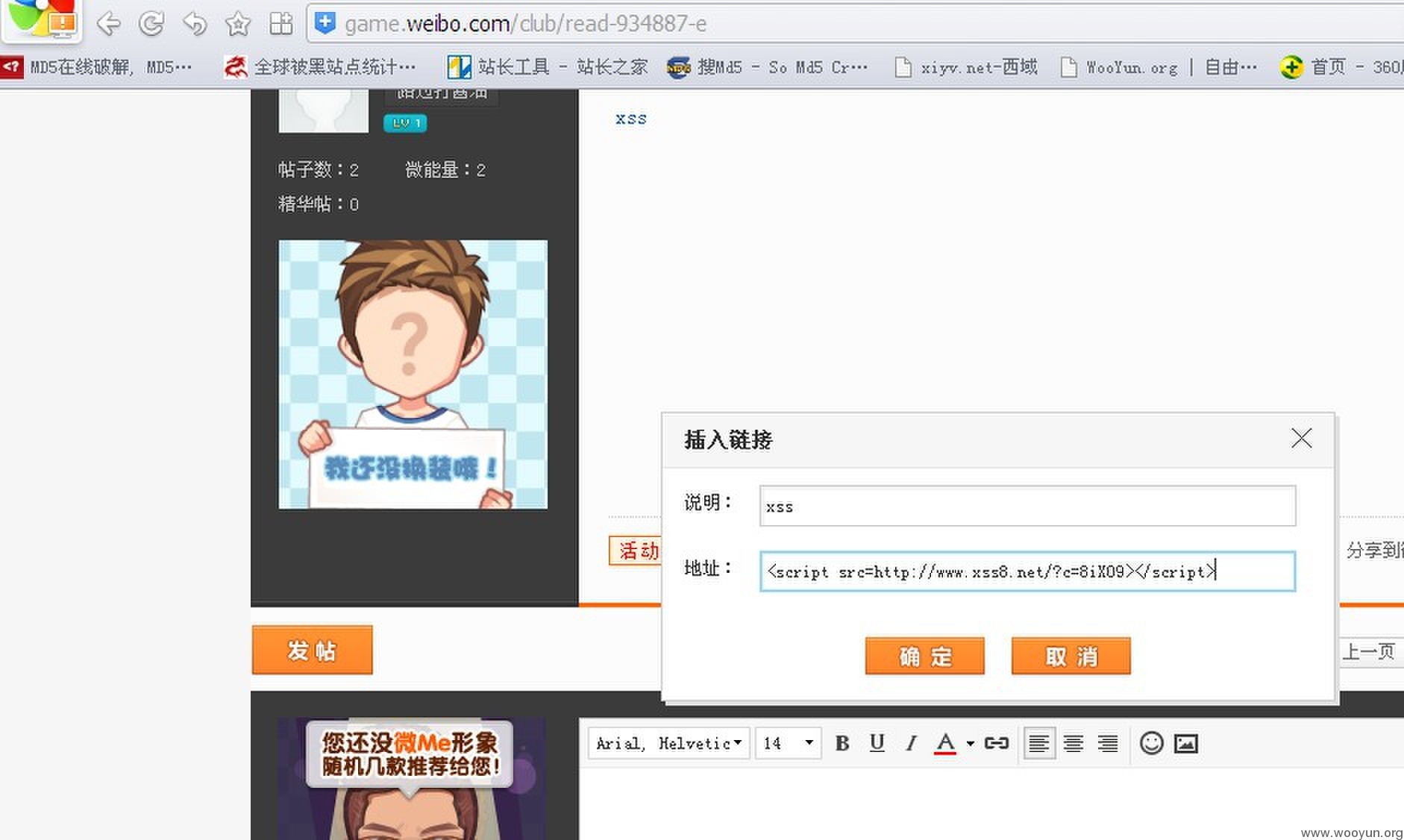Click the shield icon in the address bar

pos(325,23)
